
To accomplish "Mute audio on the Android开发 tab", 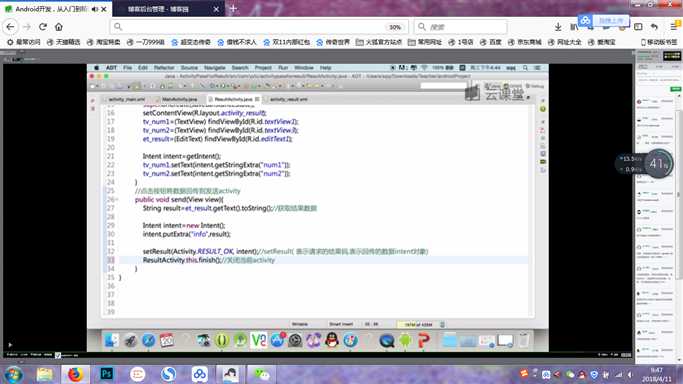I will tap(95, 9).
